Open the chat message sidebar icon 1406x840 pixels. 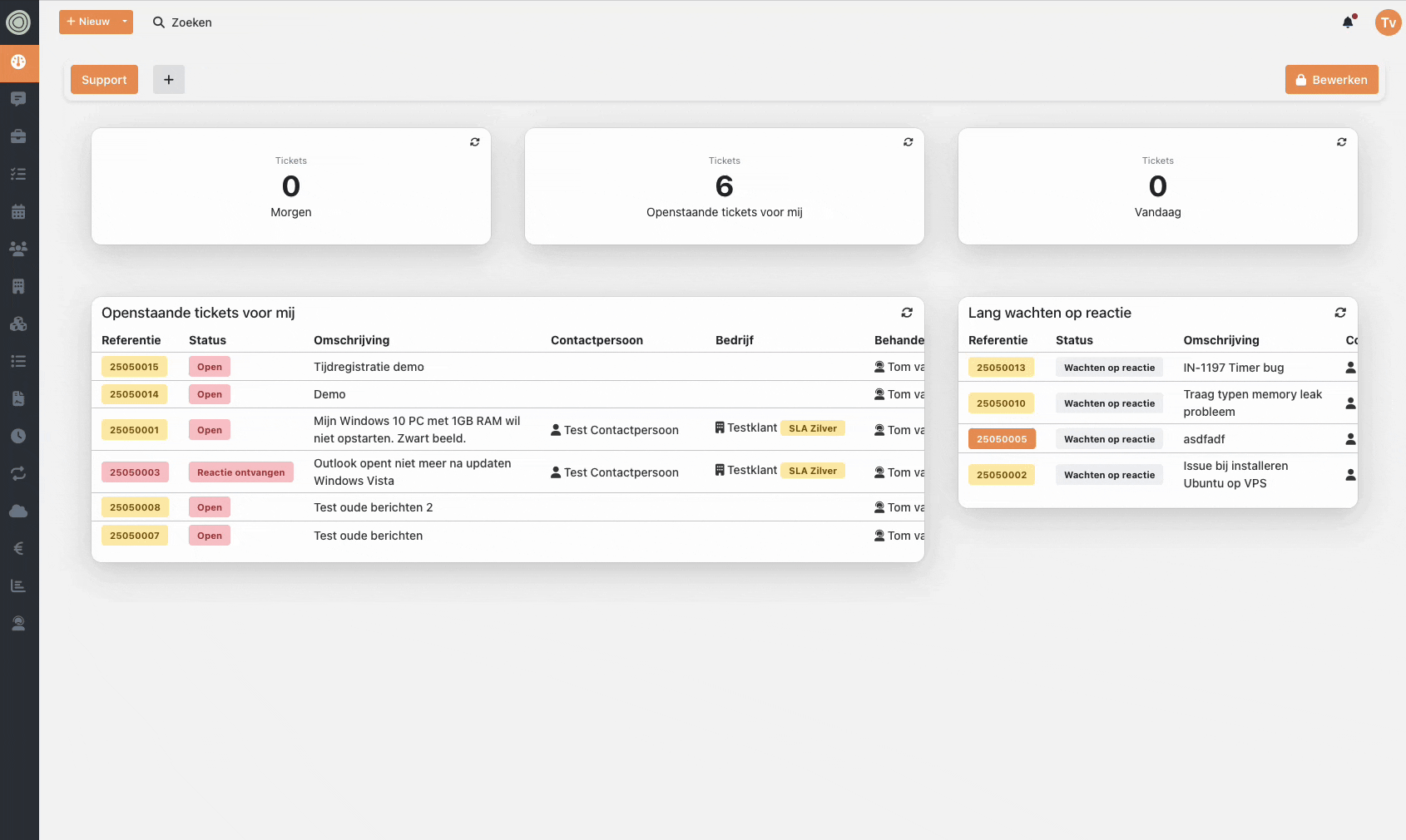click(18, 99)
